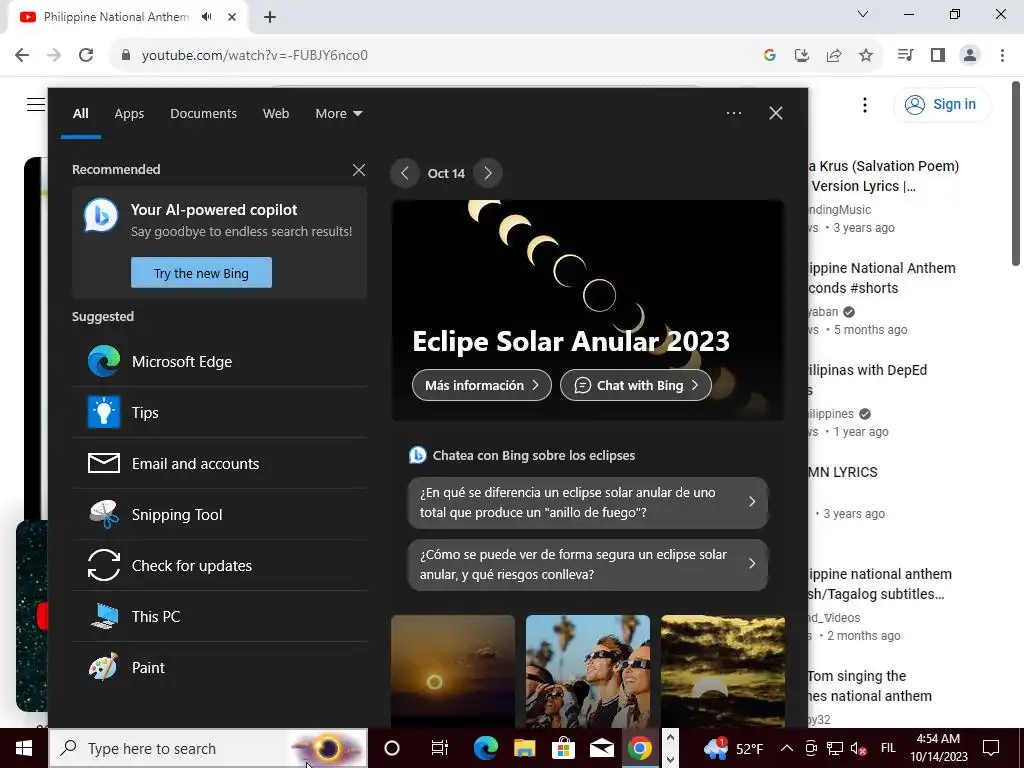Screen dimensions: 1024x768
Task: Open the notification center icon
Action: pyautogui.click(x=991, y=748)
